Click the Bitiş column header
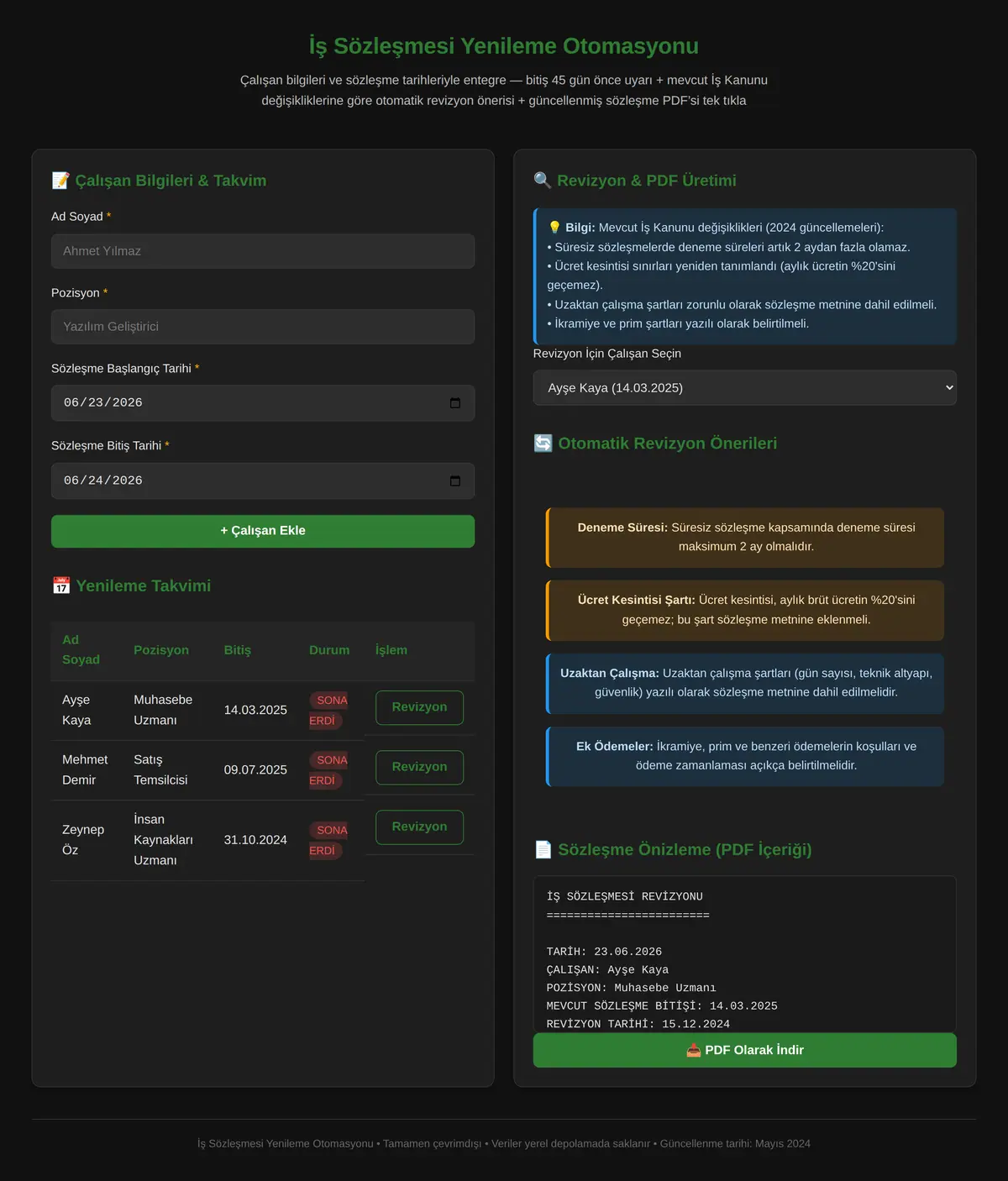 (x=238, y=650)
